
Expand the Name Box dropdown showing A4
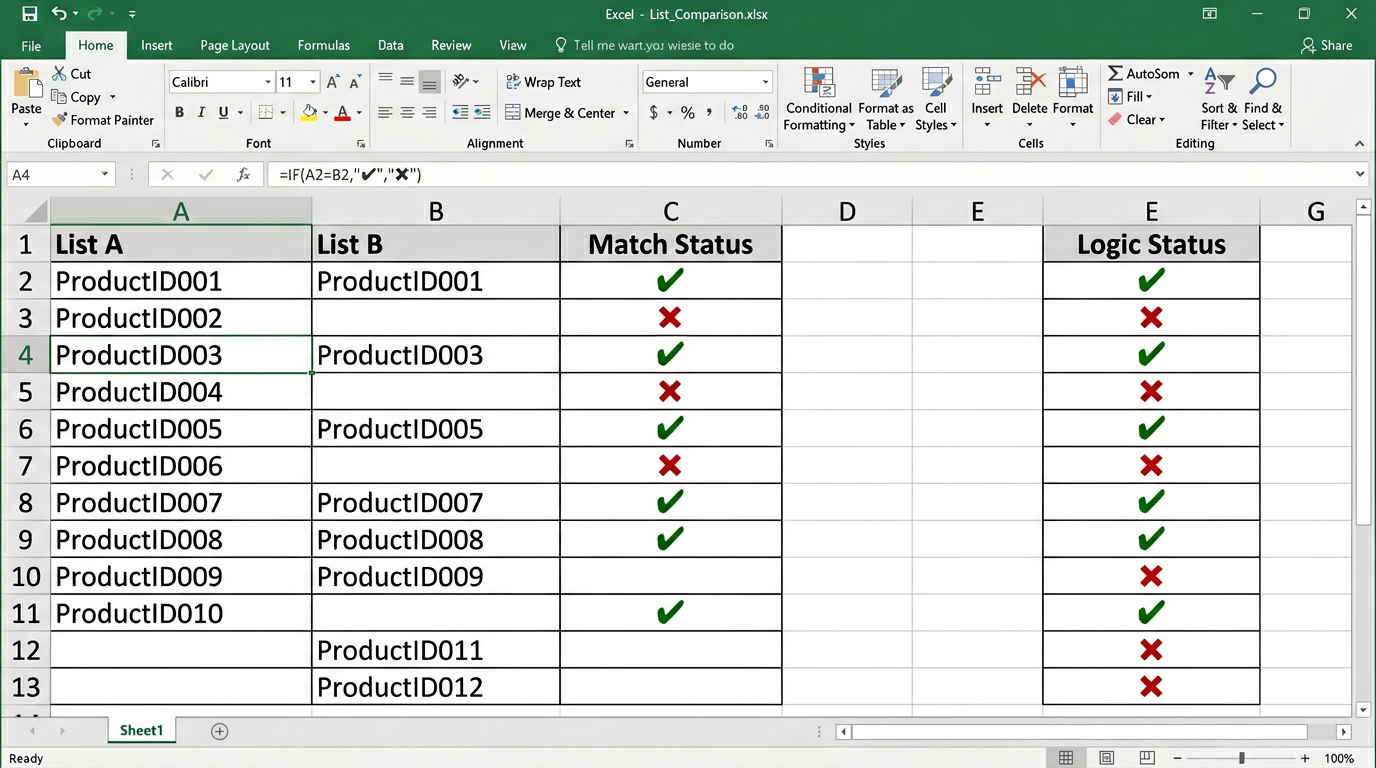click(104, 175)
